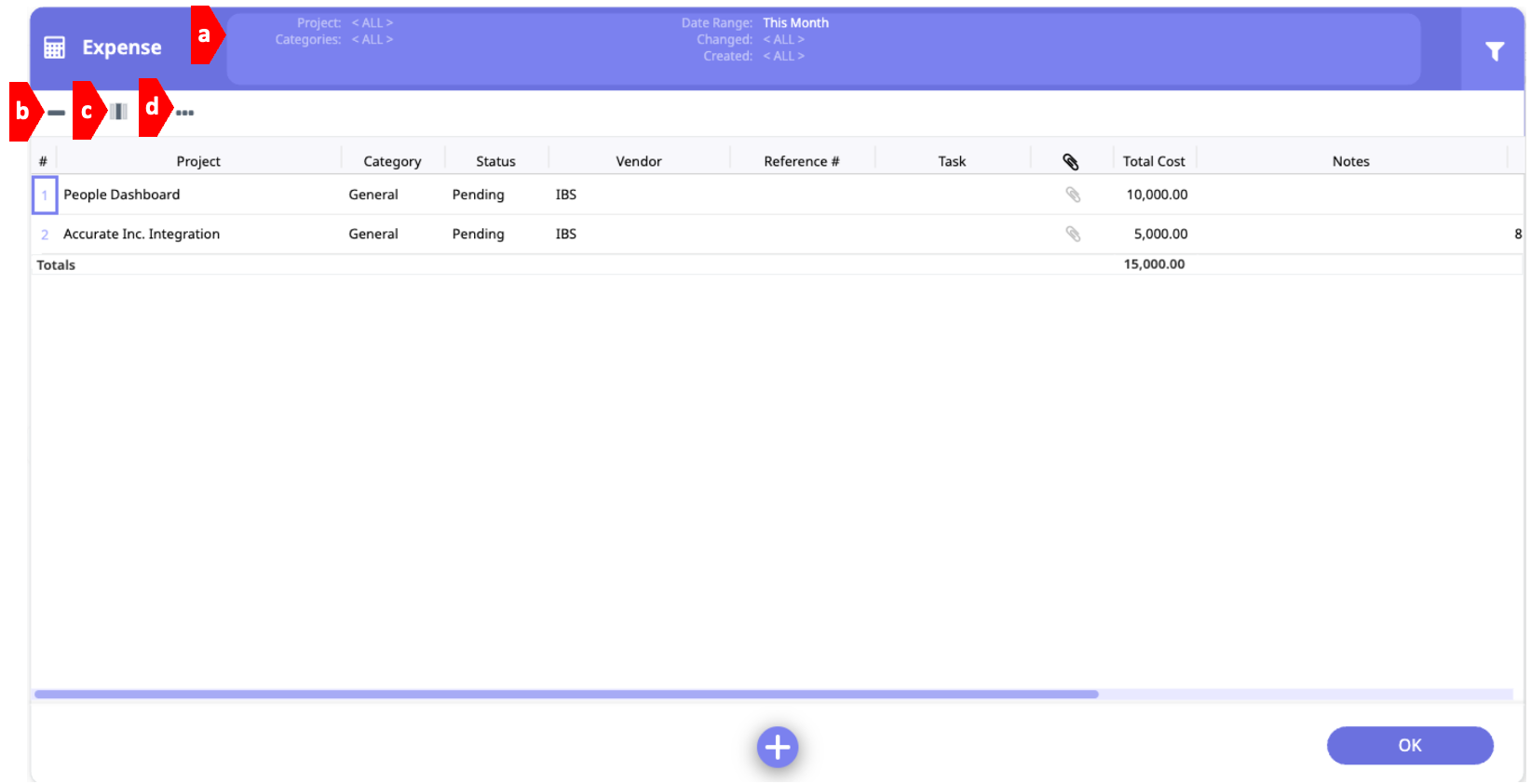Open the filter funnel icon
Viewport: 1531px width, 784px height.
pos(1494,51)
